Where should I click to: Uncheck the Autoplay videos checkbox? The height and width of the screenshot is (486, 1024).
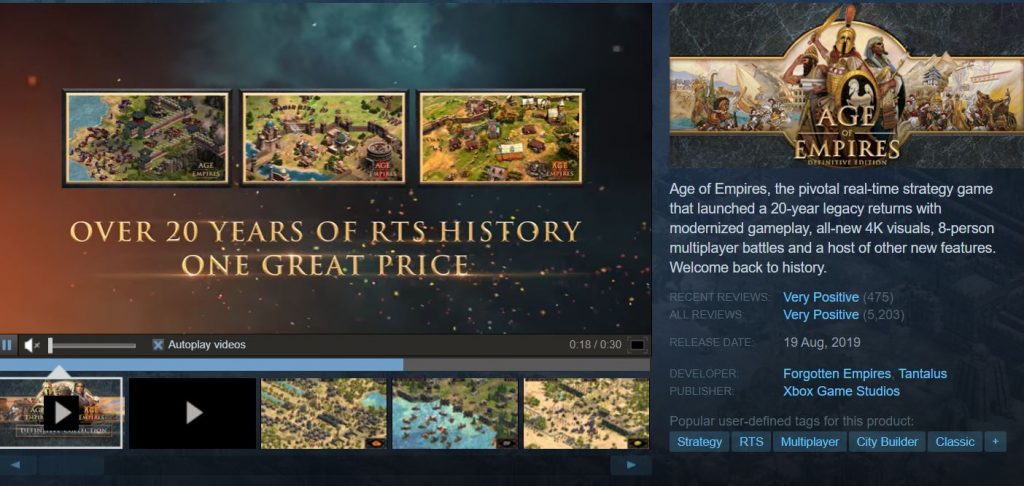point(157,344)
